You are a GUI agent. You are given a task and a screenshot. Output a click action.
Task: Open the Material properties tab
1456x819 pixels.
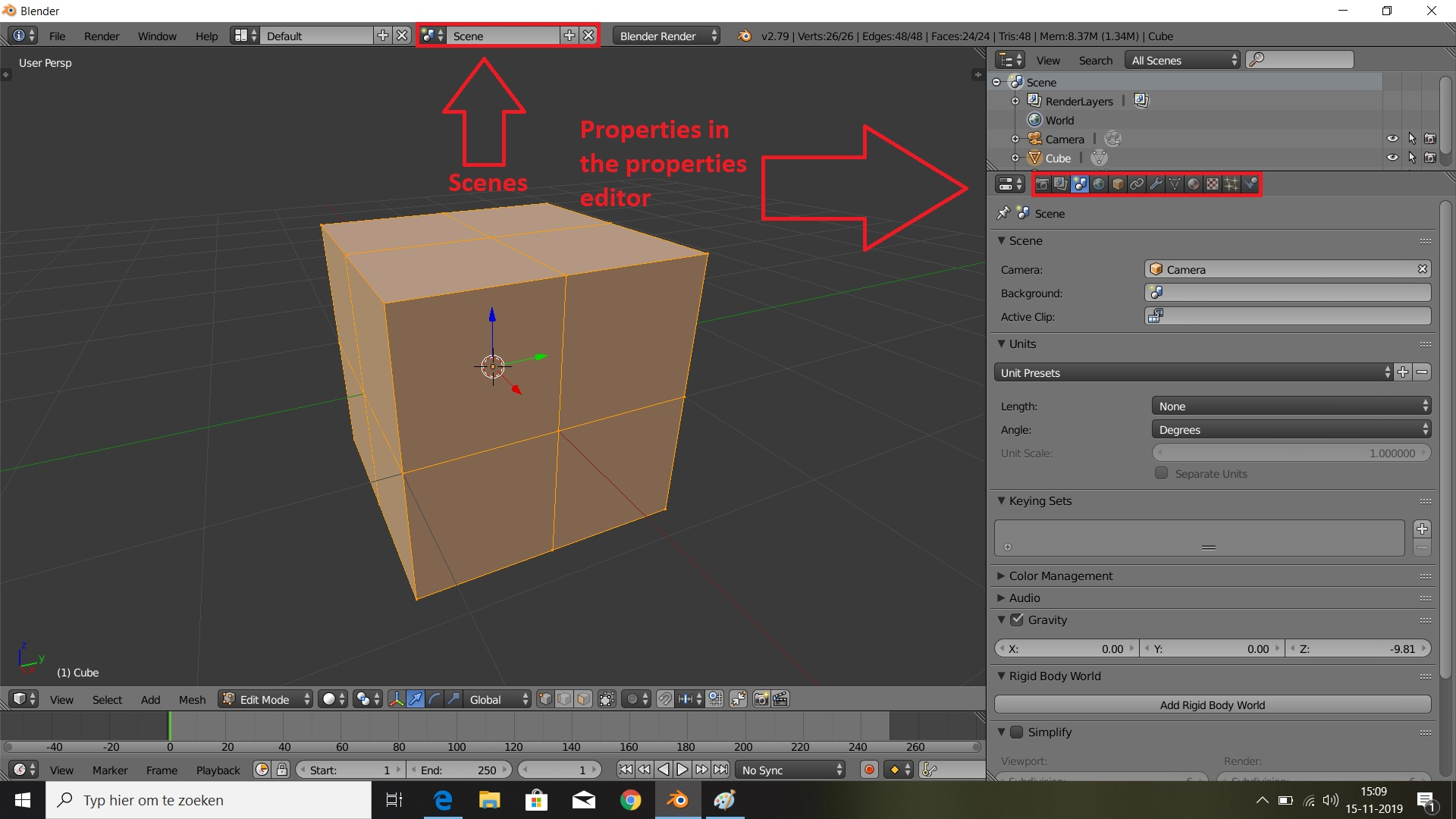click(1194, 184)
